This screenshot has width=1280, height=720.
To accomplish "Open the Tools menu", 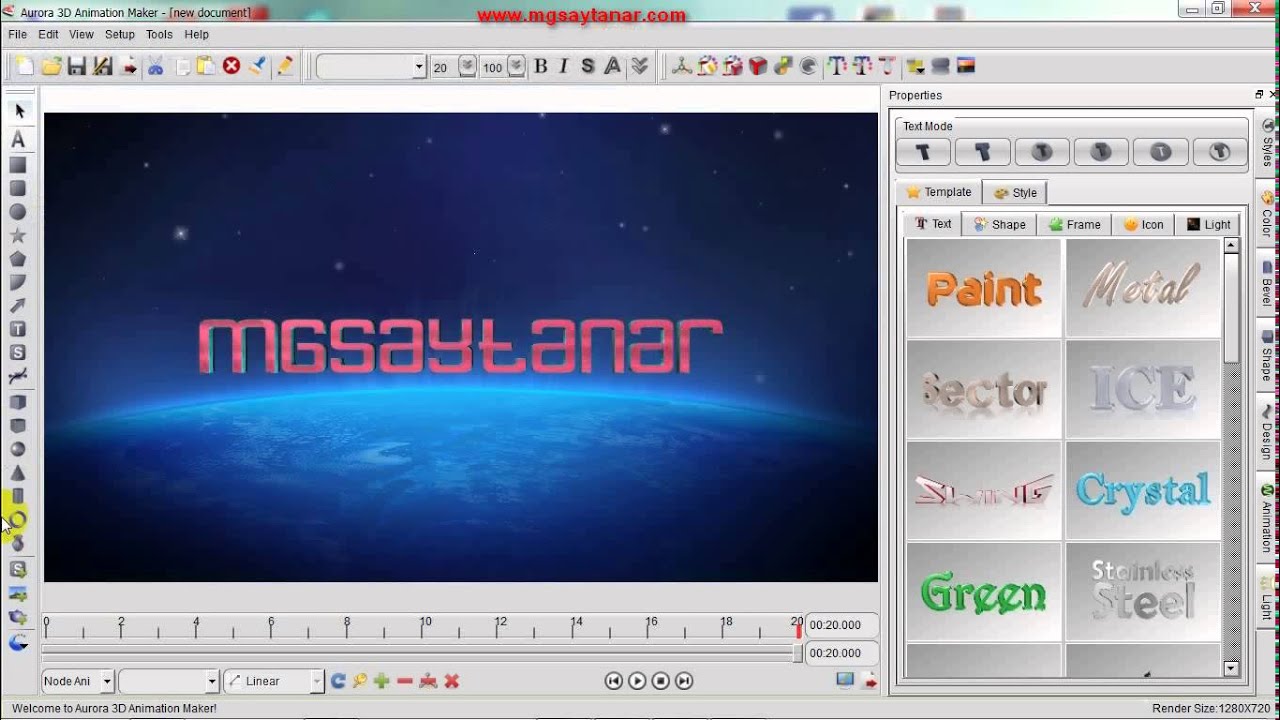I will click(159, 34).
